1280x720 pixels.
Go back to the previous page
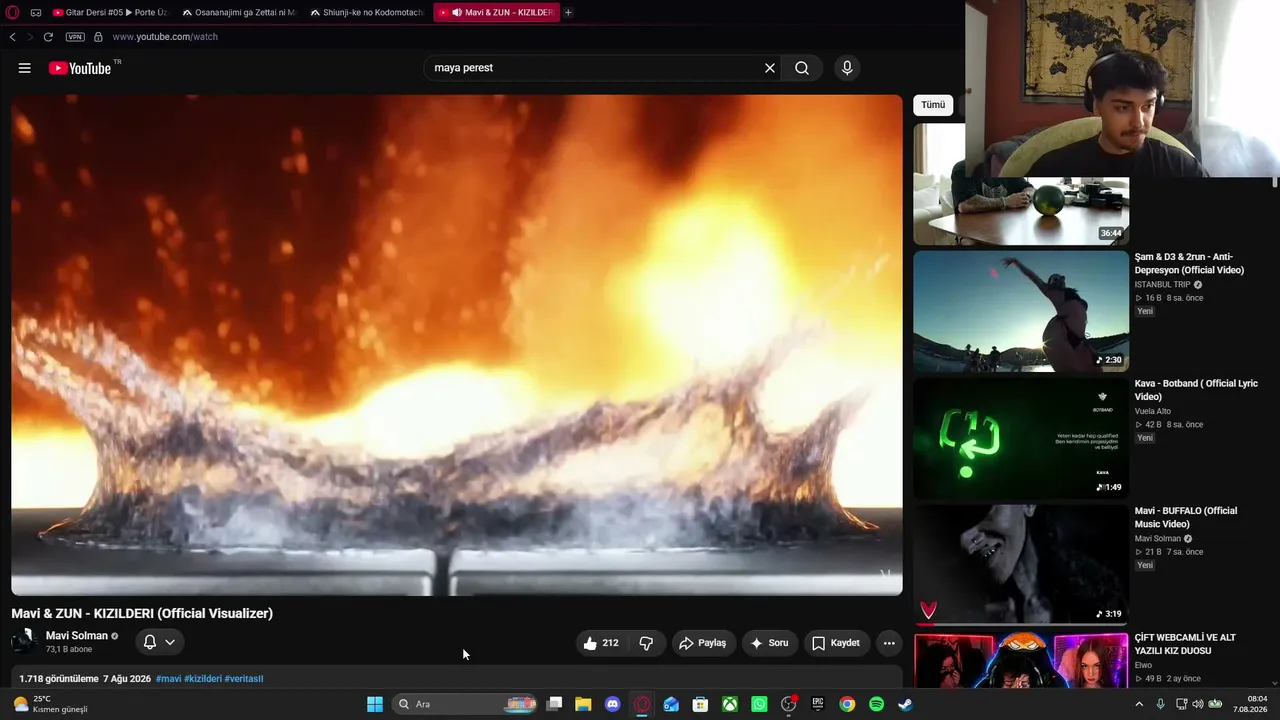pos(12,37)
